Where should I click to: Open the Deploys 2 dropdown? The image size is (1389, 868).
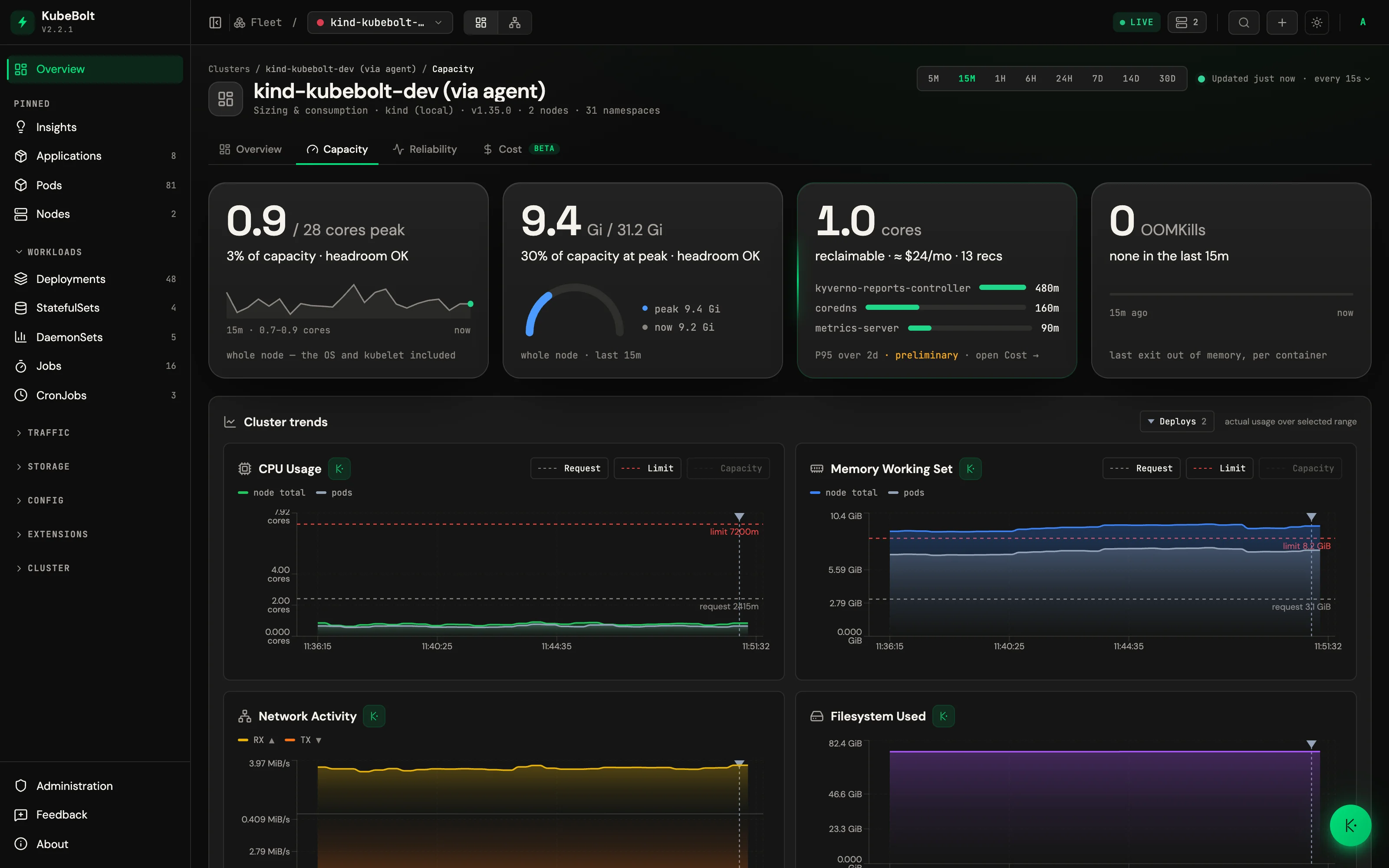tap(1177, 421)
